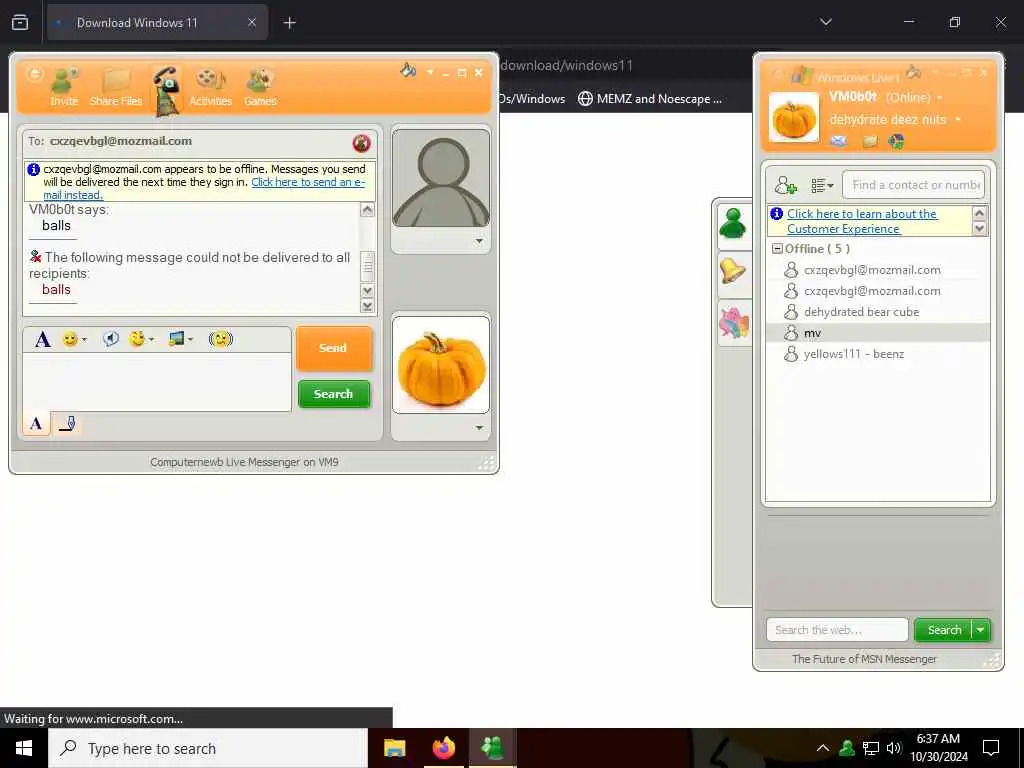Open the list all tabs chevron
Viewport: 1024px width, 768px height.
pos(826,22)
